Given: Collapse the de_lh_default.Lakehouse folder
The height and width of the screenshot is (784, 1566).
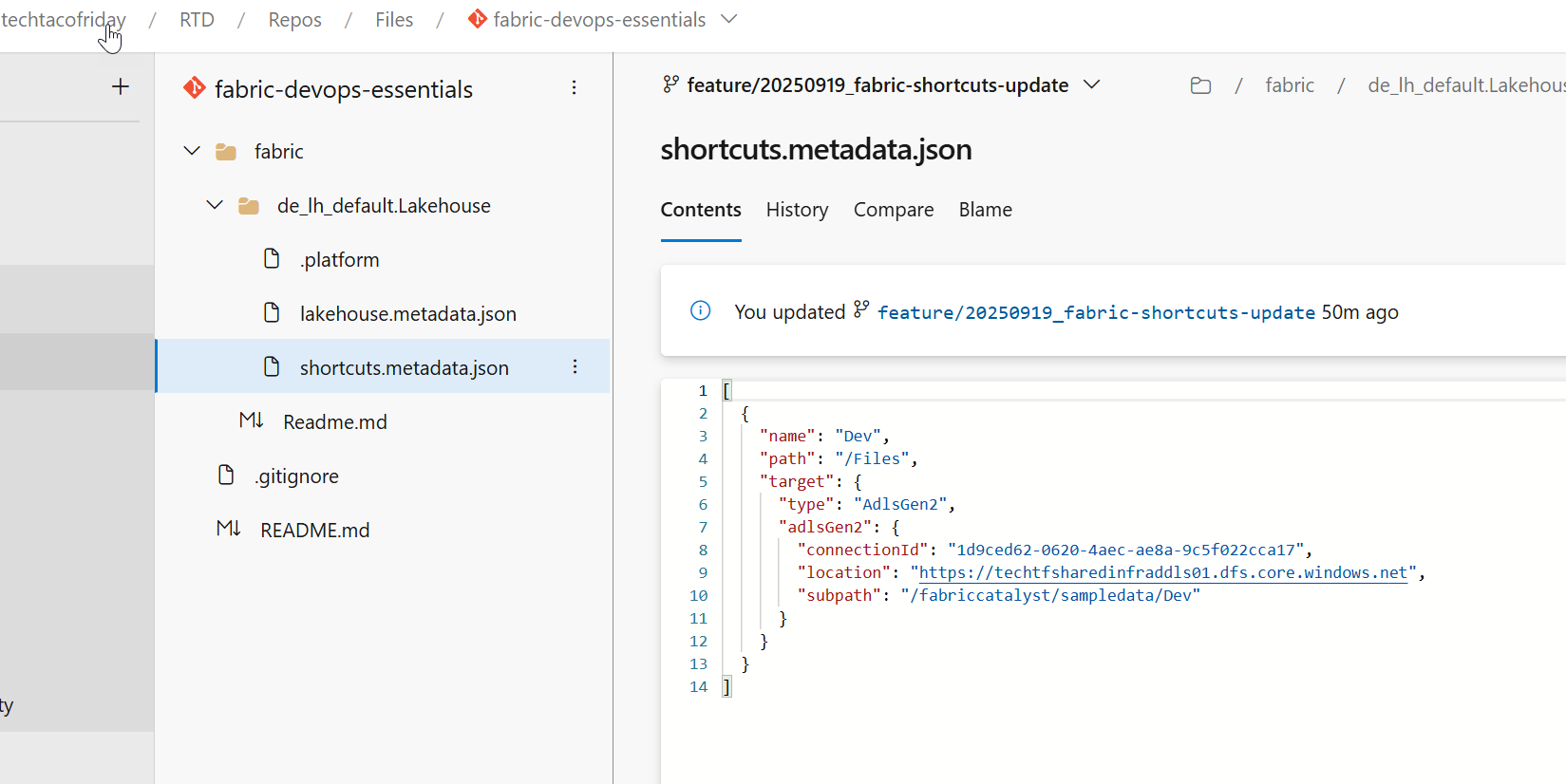Looking at the screenshot, I should click(215, 205).
